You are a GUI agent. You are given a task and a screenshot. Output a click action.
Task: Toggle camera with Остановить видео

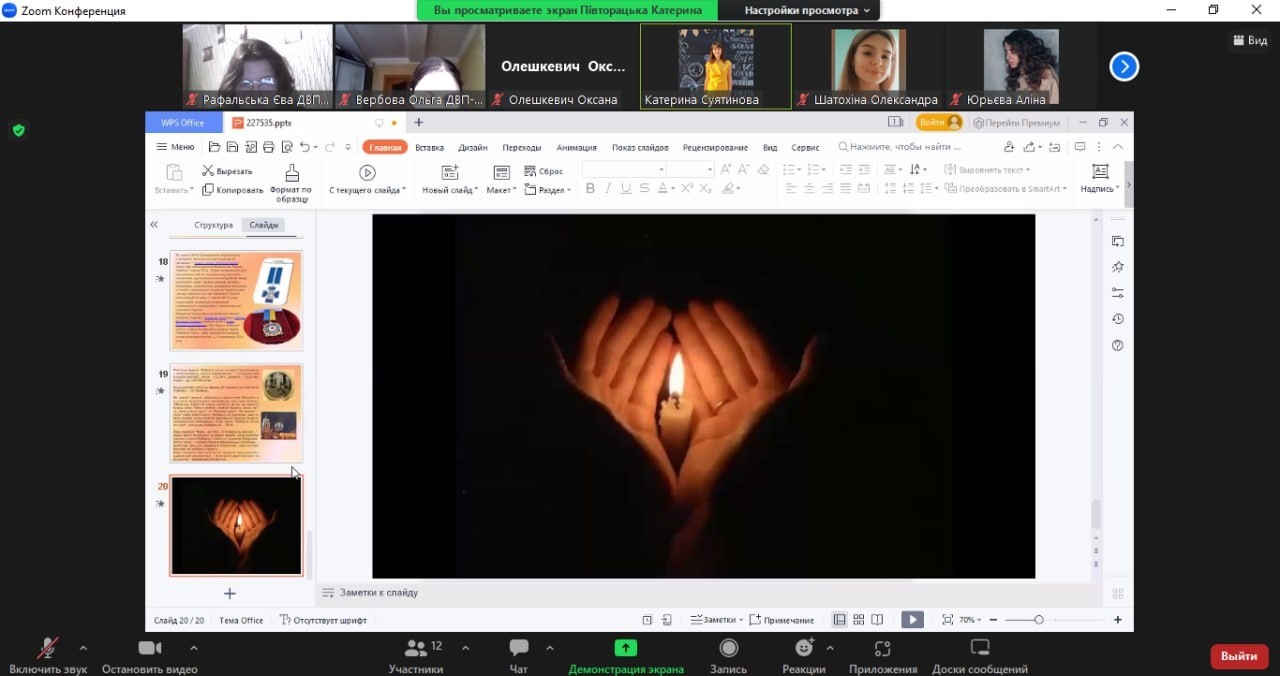coord(150,648)
